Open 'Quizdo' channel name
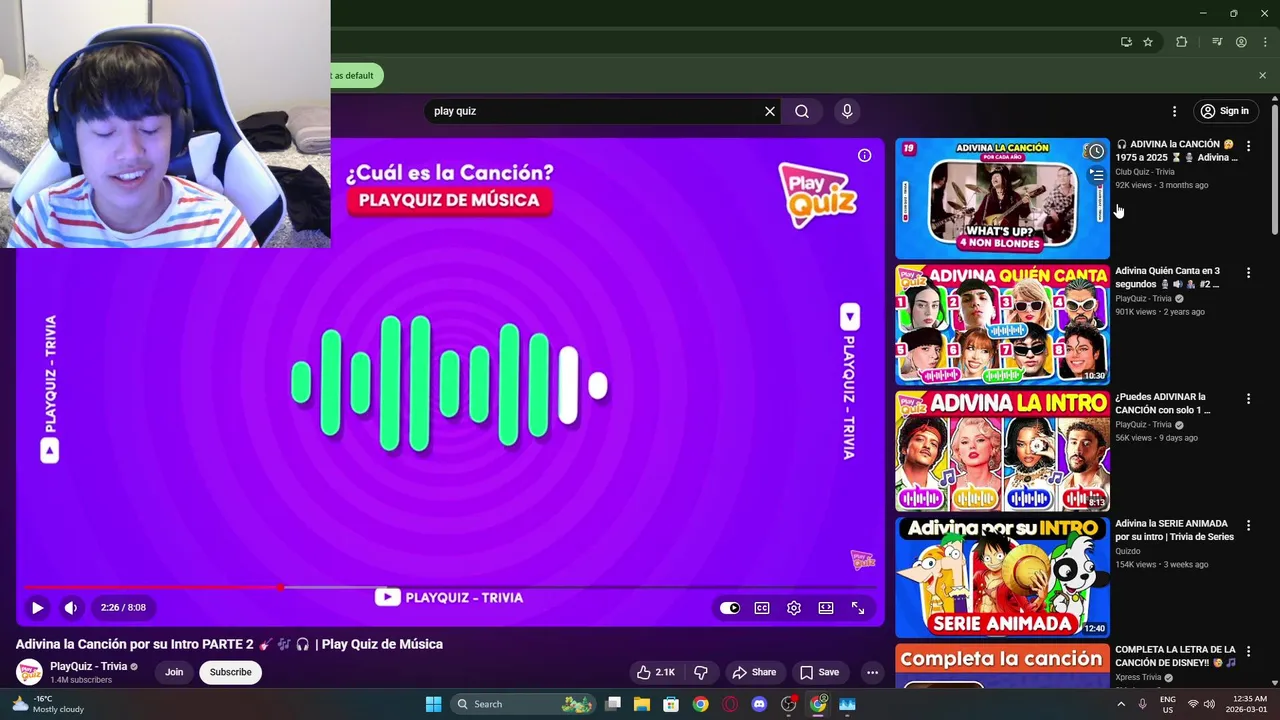Image resolution: width=1280 pixels, height=720 pixels. 1127,551
